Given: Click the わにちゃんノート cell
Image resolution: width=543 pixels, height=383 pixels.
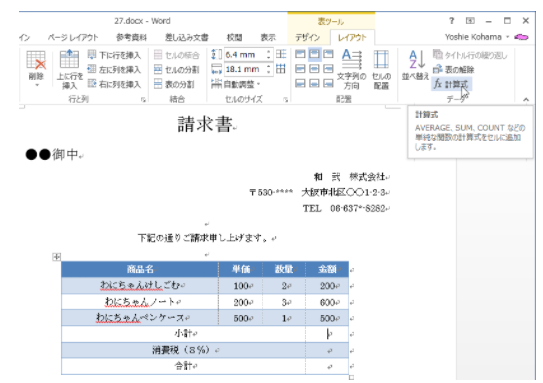Looking at the screenshot, I should pos(140,302).
